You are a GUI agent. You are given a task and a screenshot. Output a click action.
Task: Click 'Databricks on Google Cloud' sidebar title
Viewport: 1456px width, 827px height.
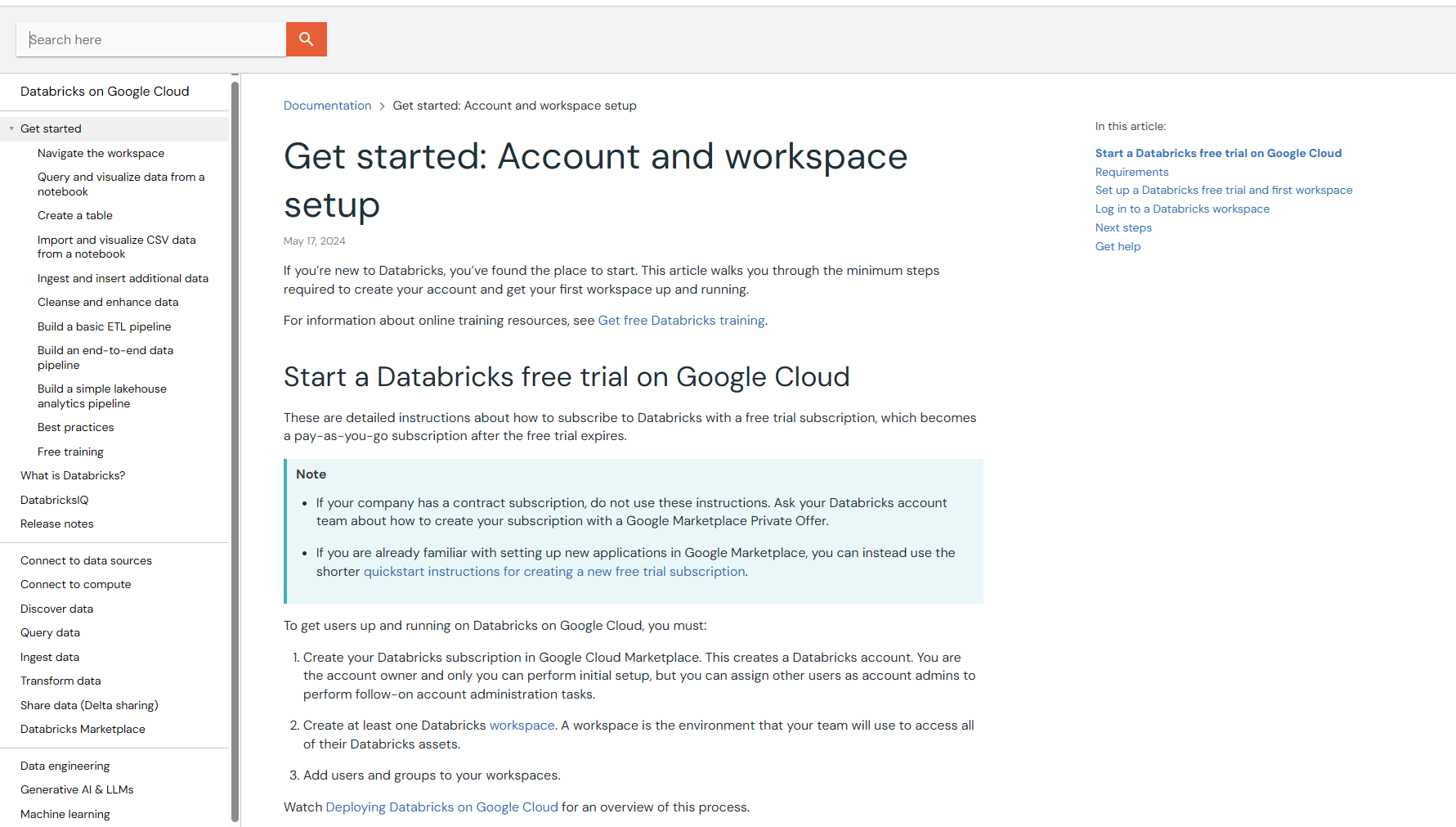pyautogui.click(x=105, y=92)
